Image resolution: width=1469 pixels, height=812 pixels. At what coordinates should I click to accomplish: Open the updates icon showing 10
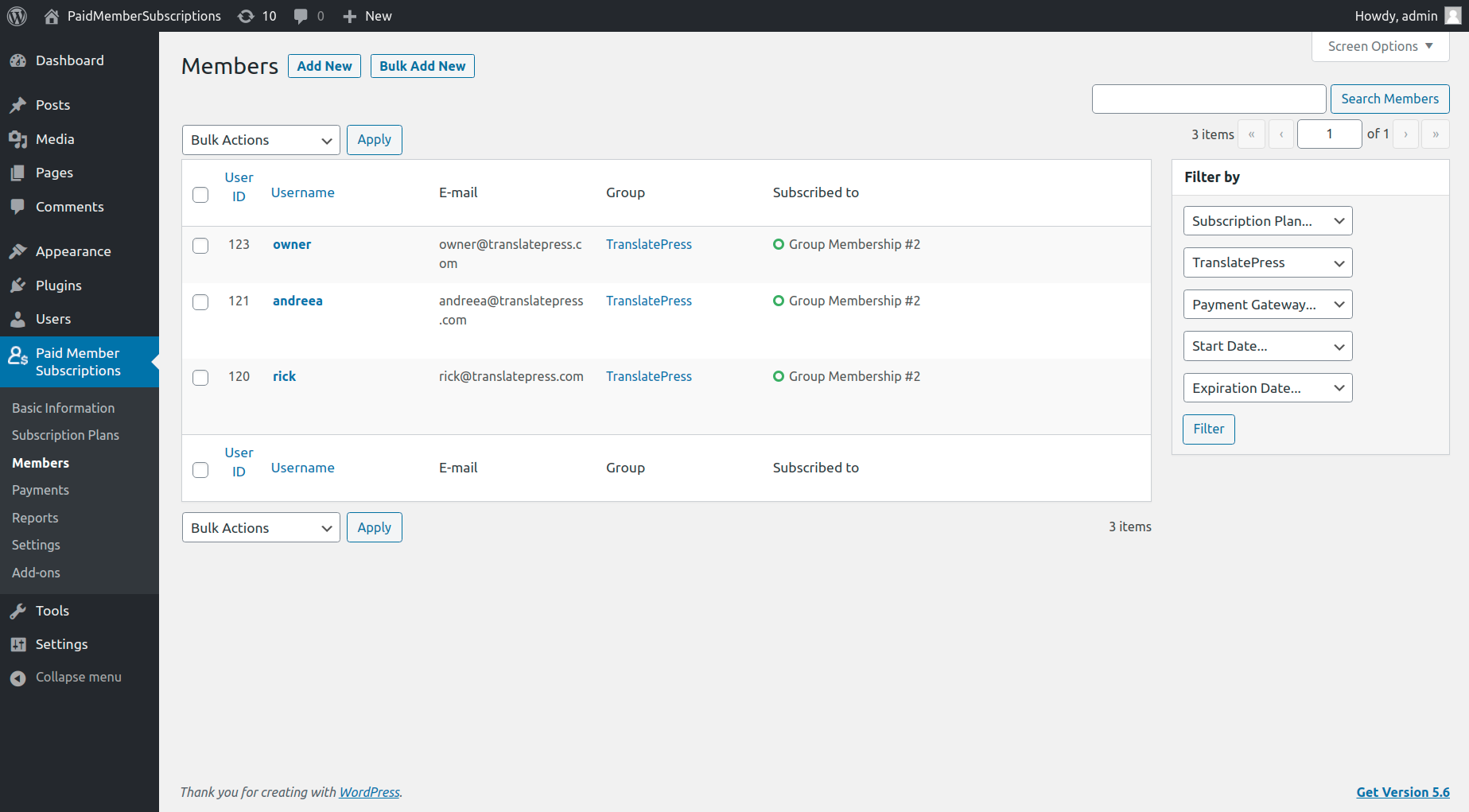(x=247, y=16)
